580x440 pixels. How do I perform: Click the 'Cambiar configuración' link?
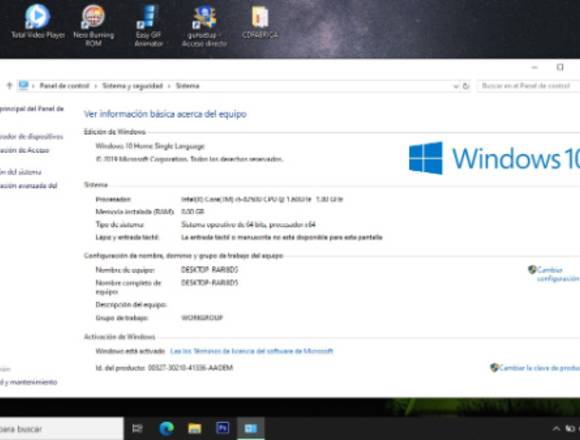coord(554,274)
